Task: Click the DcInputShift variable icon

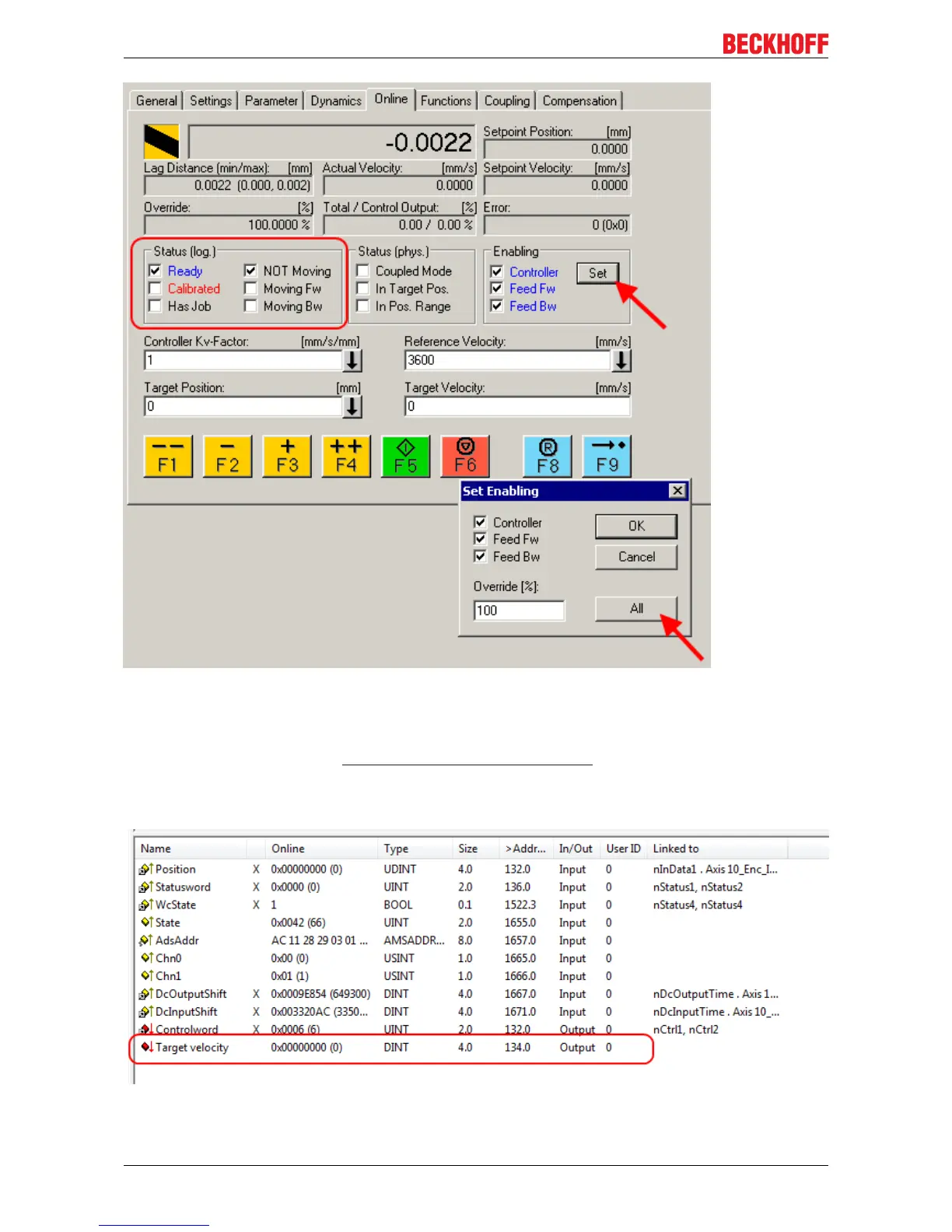Action: (x=146, y=1012)
